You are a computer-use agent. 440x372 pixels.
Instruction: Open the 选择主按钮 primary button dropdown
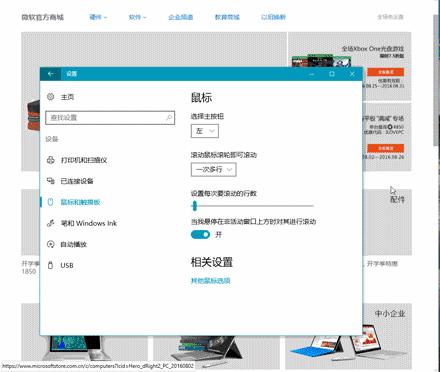(205, 131)
